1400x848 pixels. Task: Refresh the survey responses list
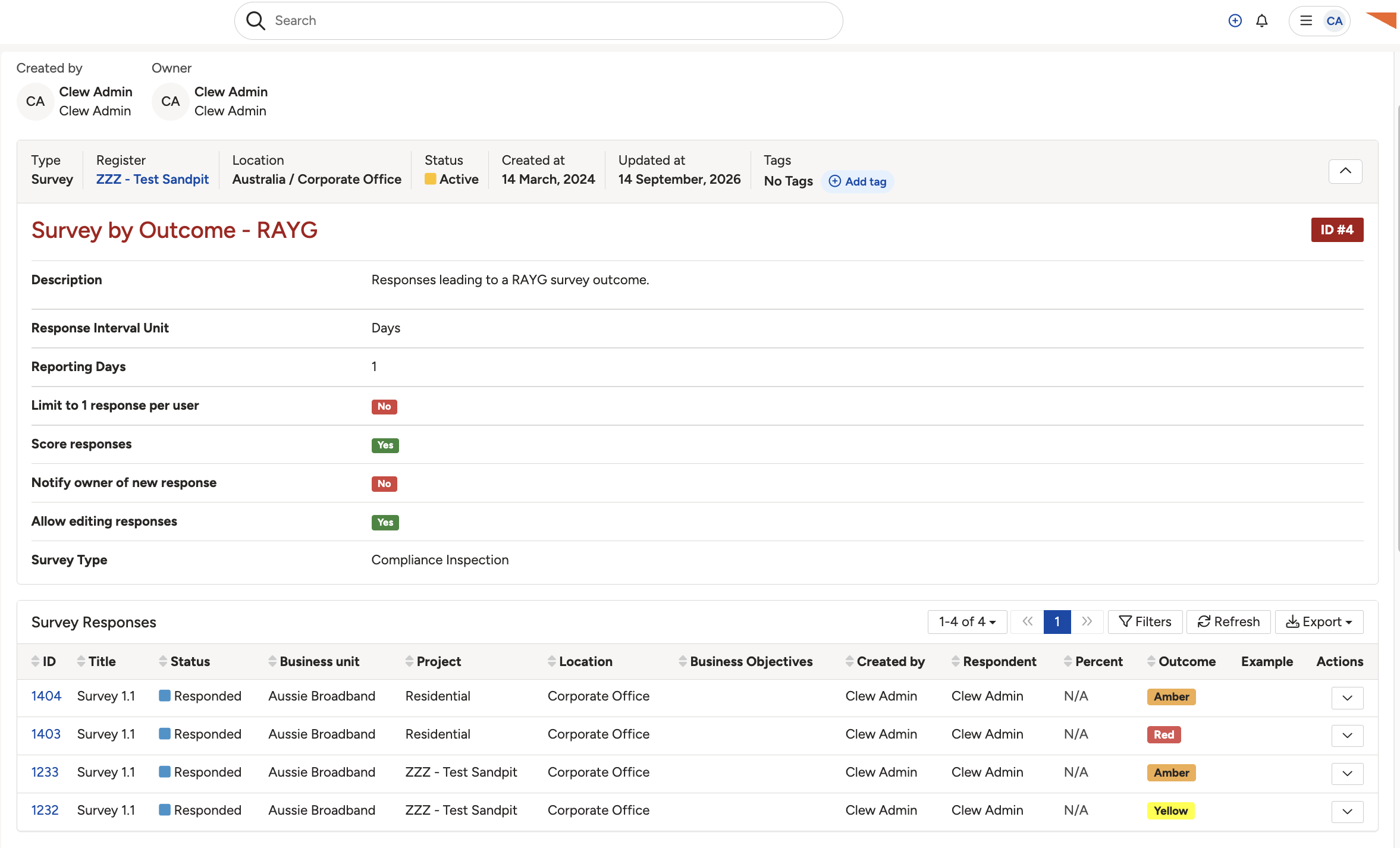[1228, 622]
